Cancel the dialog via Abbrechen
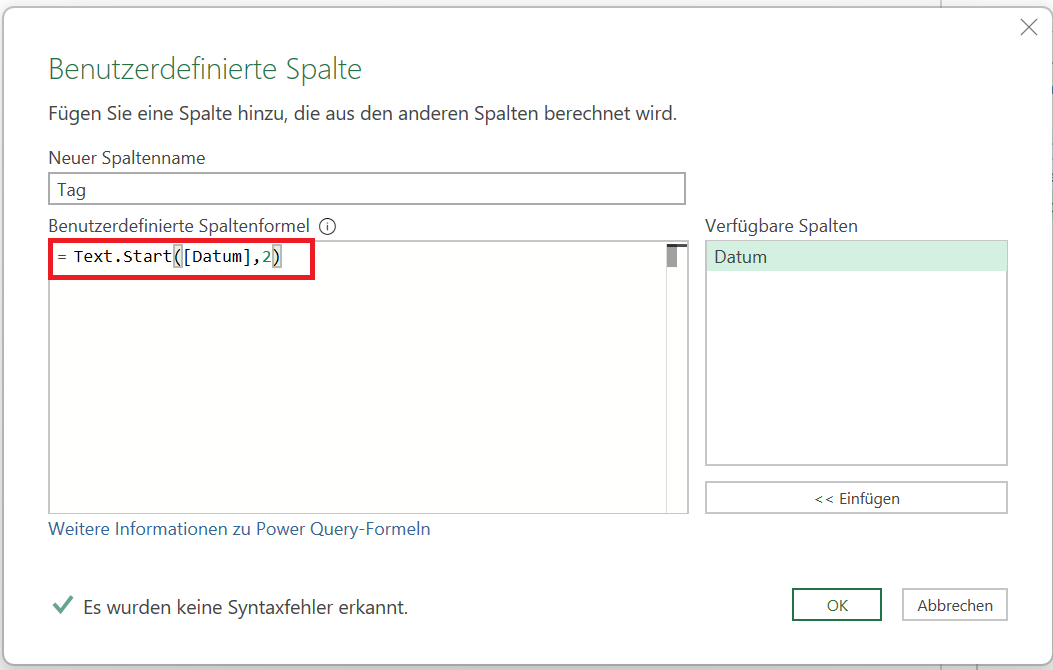 (954, 605)
